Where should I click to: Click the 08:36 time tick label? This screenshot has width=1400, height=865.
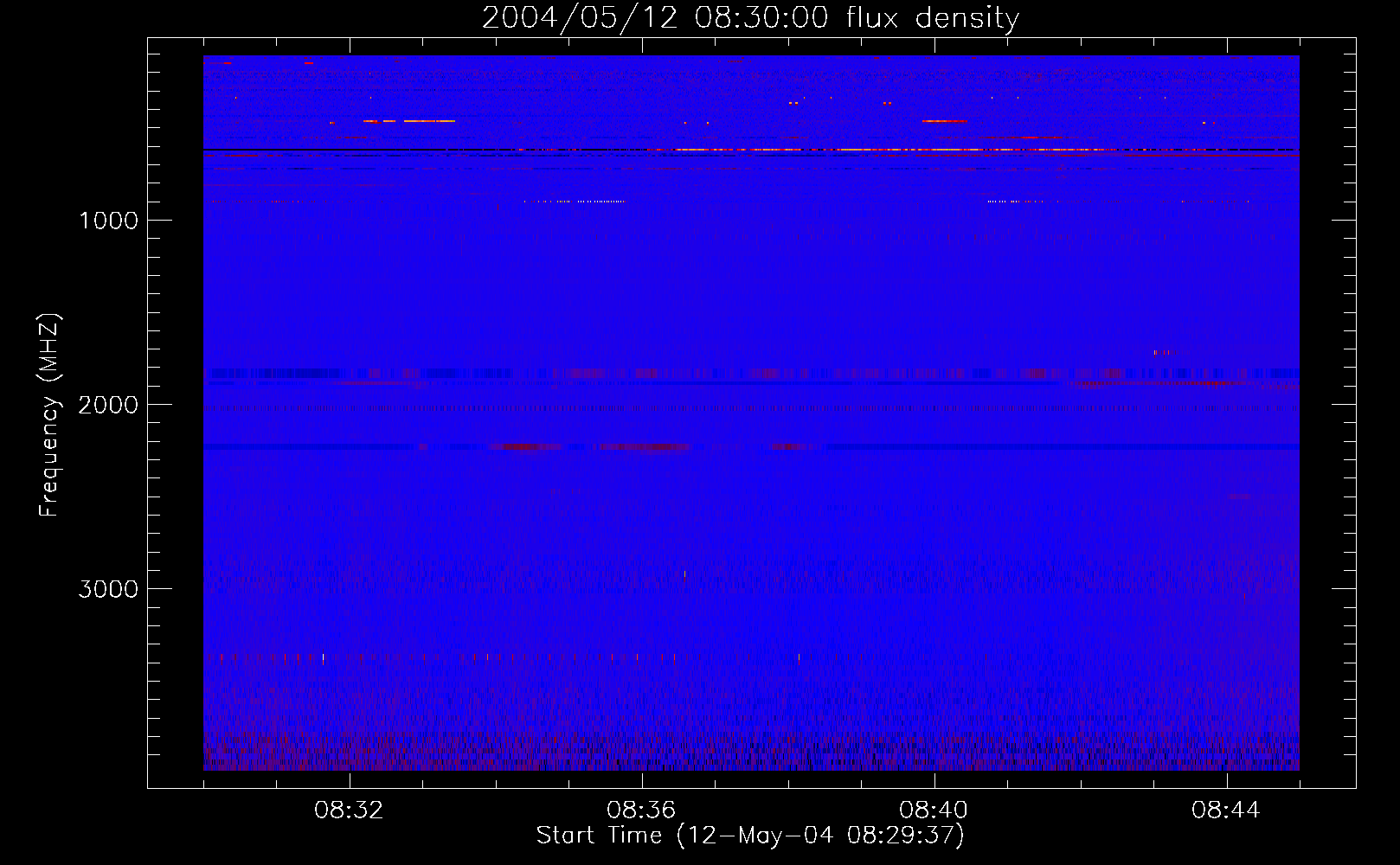(642, 811)
